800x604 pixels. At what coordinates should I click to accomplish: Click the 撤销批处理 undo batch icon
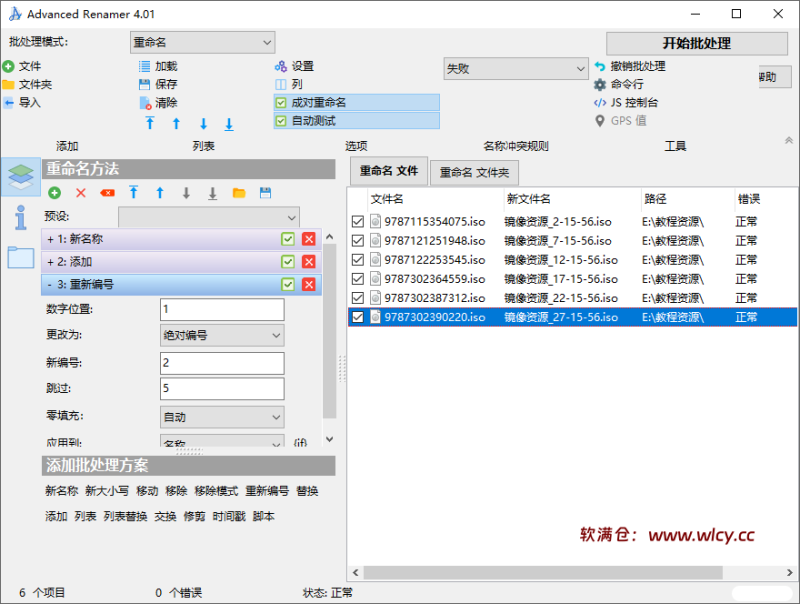coord(600,66)
